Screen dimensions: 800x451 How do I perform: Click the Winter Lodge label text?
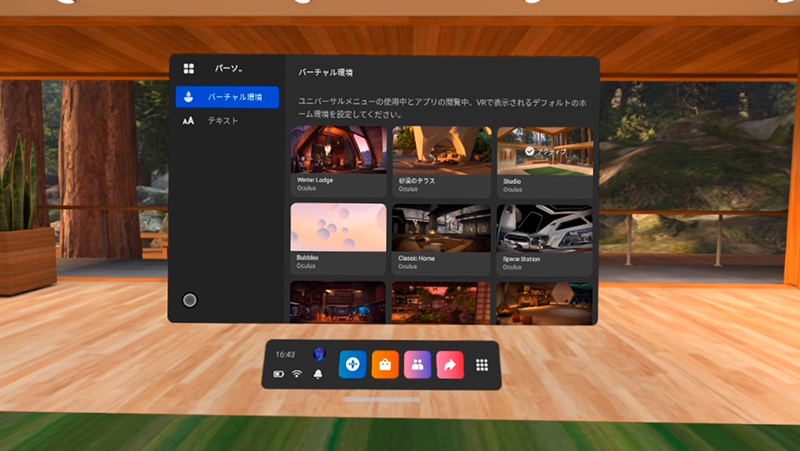(315, 180)
